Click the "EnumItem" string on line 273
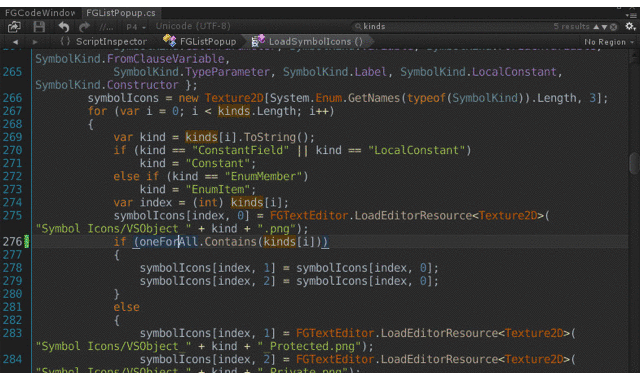 point(221,189)
